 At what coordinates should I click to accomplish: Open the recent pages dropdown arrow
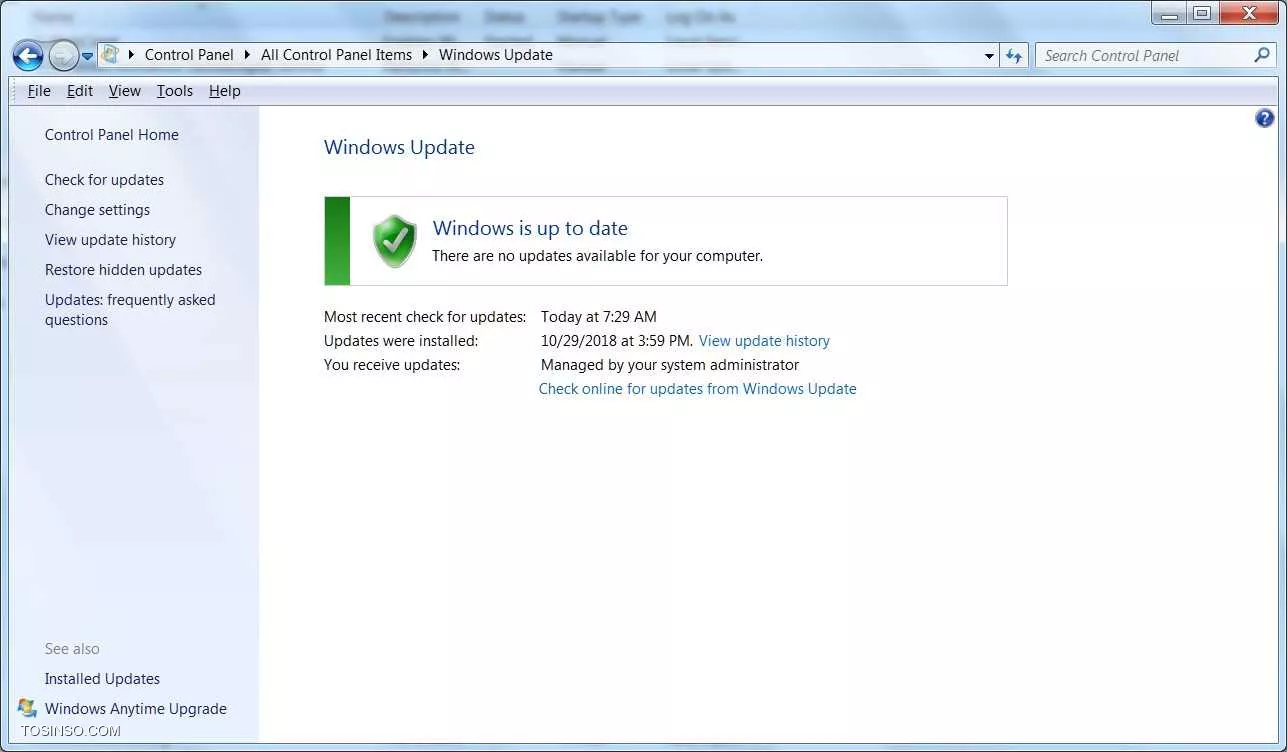88,56
